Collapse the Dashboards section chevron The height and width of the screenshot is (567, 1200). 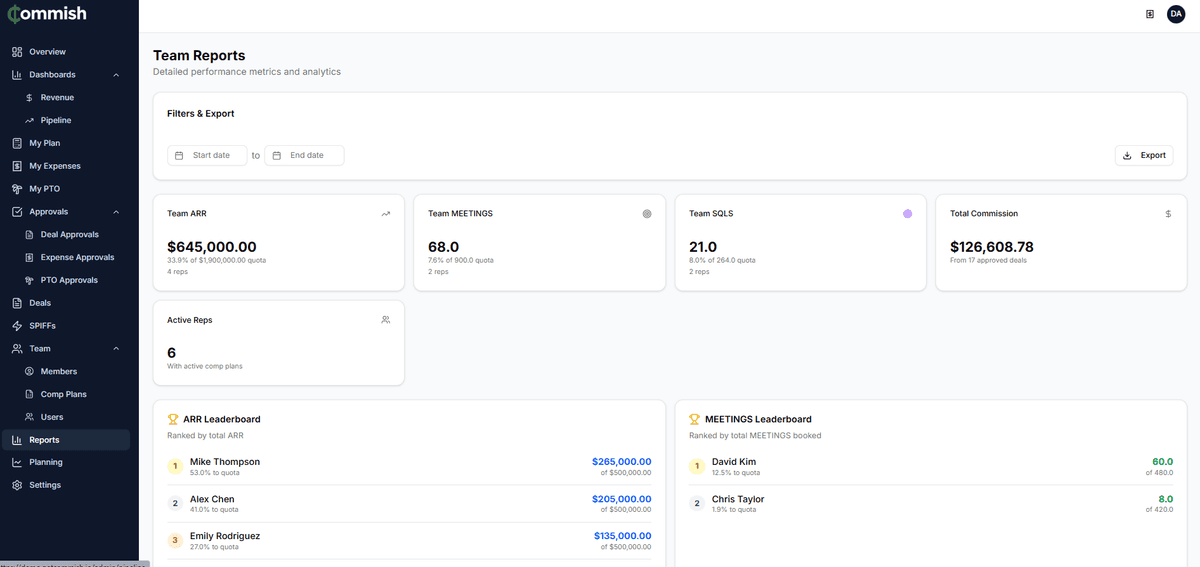tap(116, 75)
